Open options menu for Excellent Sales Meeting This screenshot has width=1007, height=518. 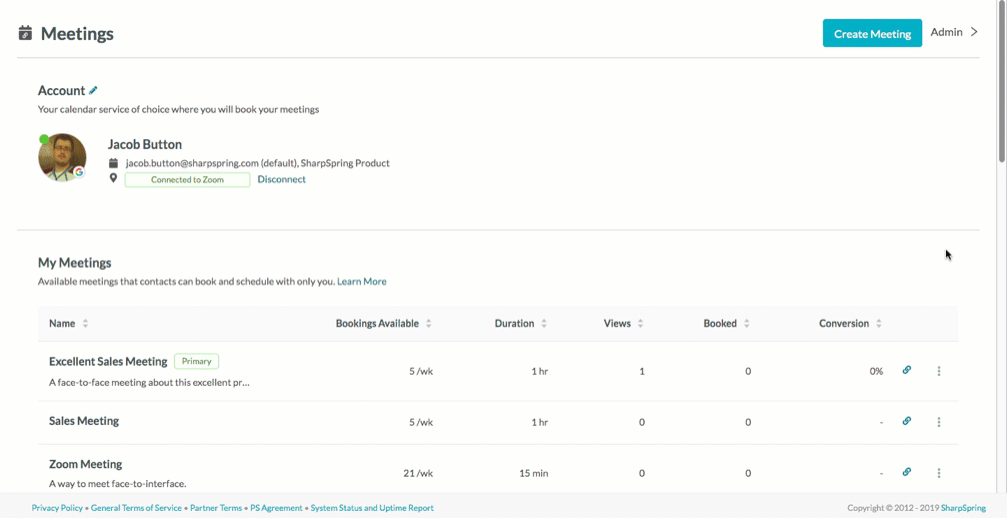tap(939, 371)
